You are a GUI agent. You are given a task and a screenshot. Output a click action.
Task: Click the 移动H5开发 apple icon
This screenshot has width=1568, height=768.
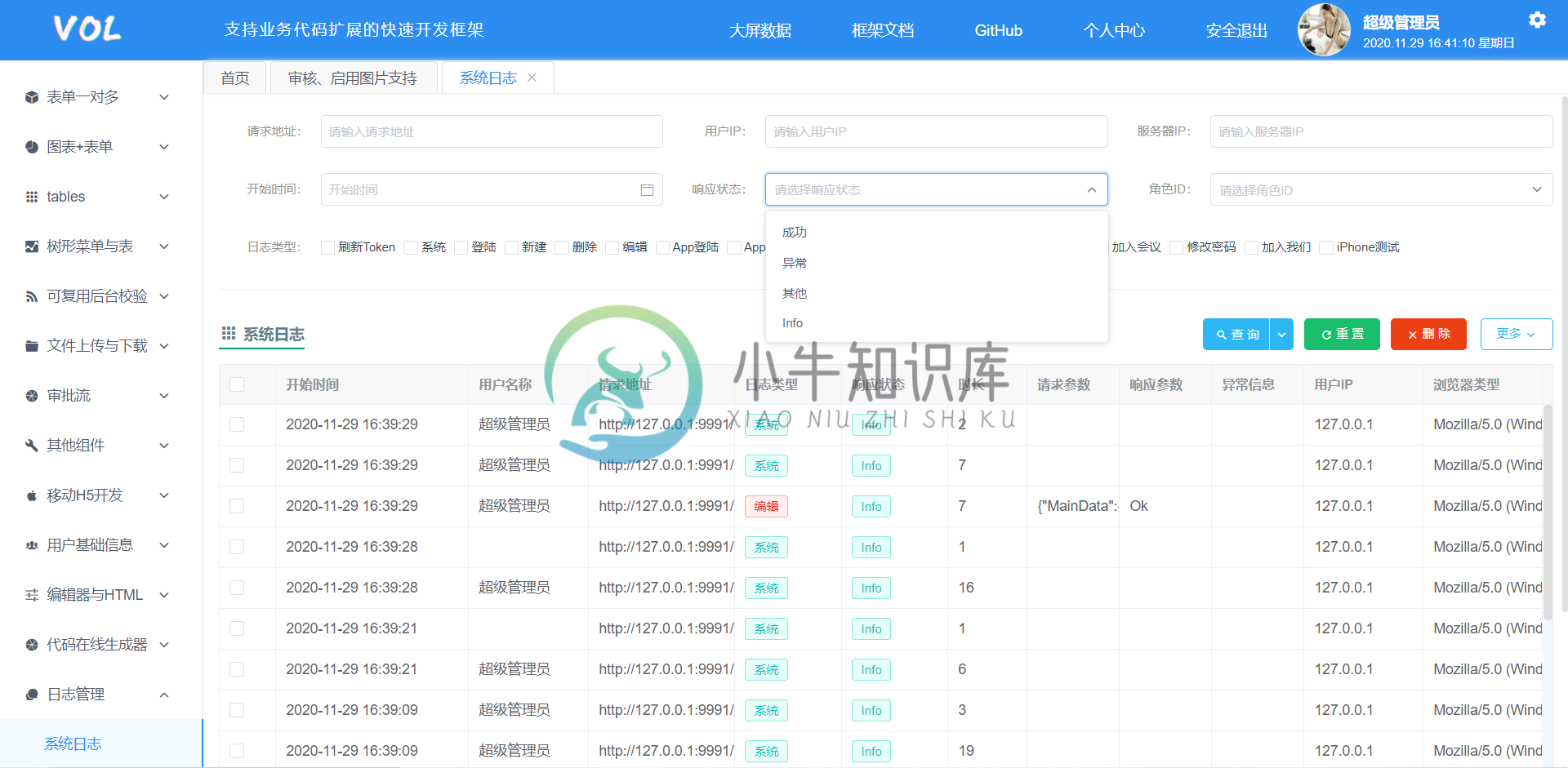click(32, 495)
